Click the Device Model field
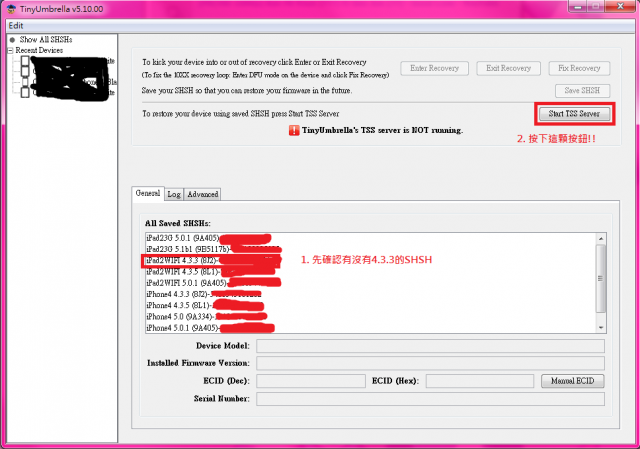 pyautogui.click(x=430, y=346)
